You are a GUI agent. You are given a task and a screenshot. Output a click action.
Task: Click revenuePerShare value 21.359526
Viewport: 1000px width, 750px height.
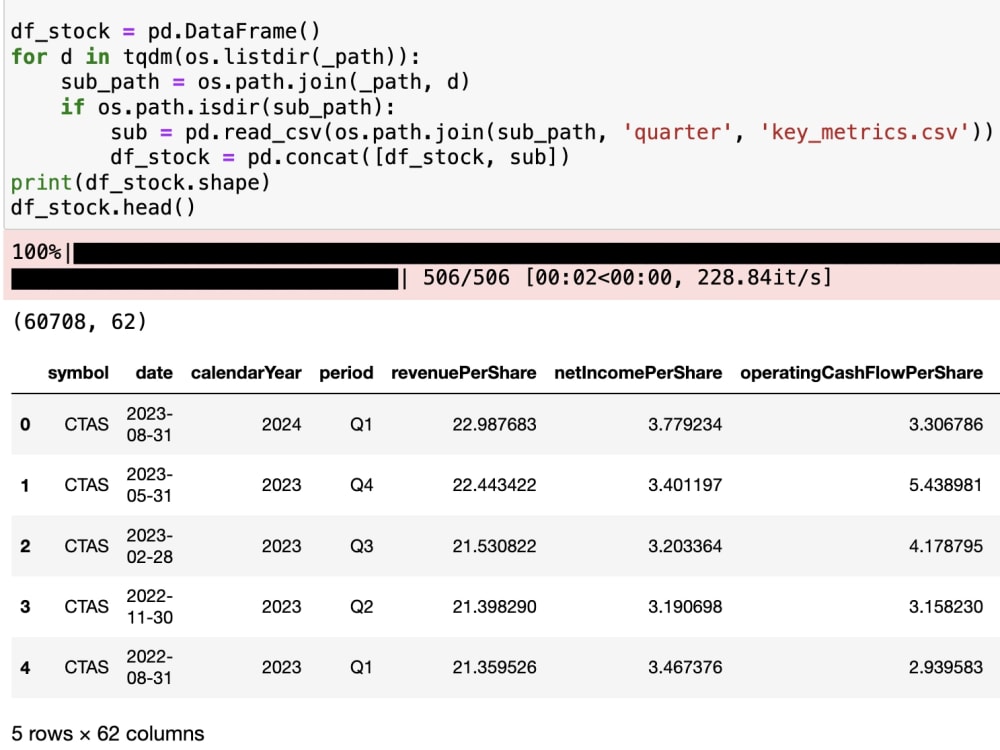[494, 668]
